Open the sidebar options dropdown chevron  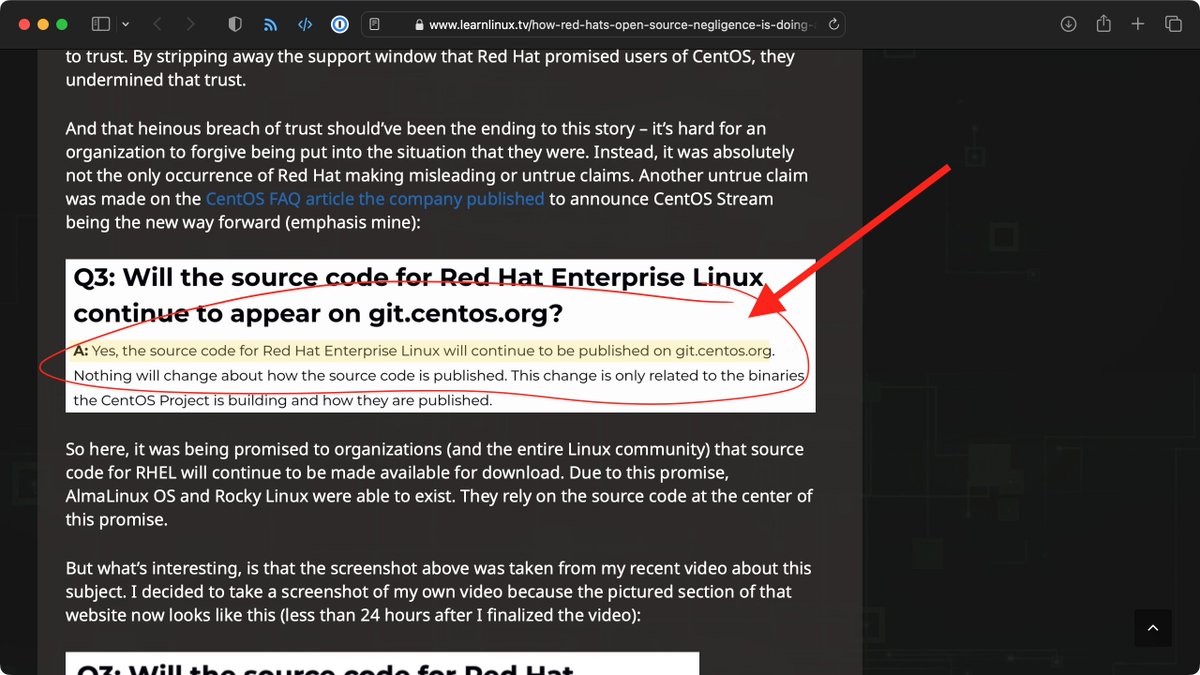[x=125, y=24]
